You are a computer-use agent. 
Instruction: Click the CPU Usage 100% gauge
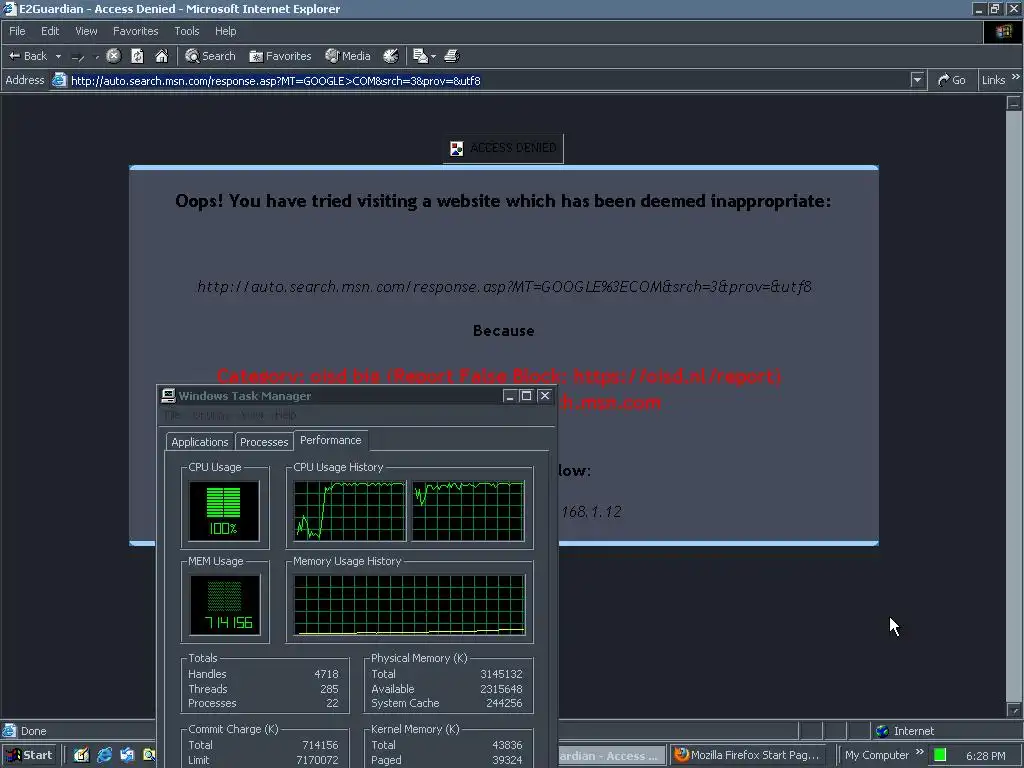tap(224, 511)
